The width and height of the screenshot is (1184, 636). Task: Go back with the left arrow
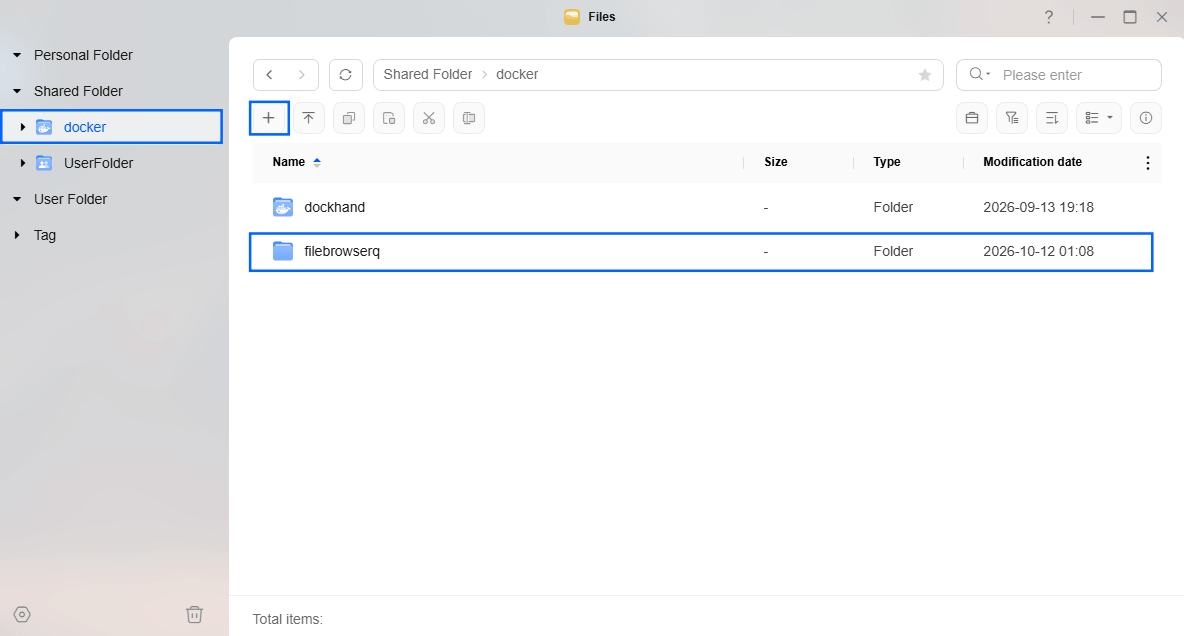(x=270, y=75)
